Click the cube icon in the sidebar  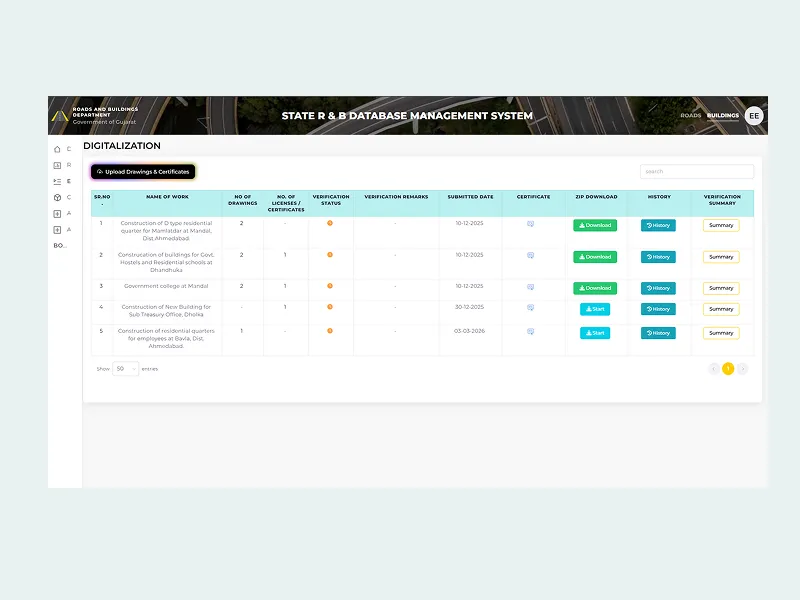pos(56,197)
